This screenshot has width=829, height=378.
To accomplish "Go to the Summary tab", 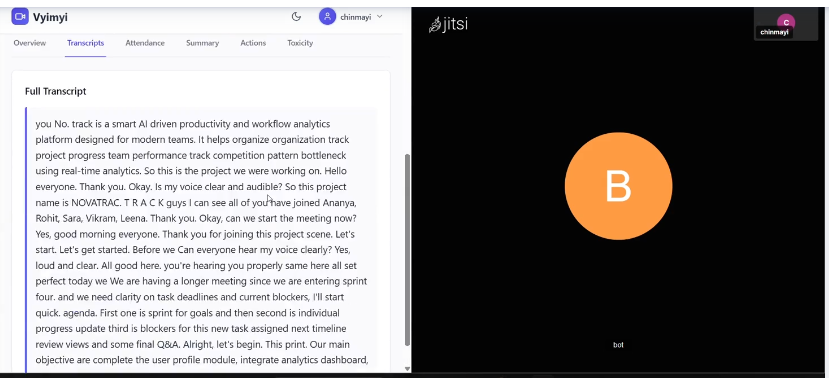I will tap(202, 43).
